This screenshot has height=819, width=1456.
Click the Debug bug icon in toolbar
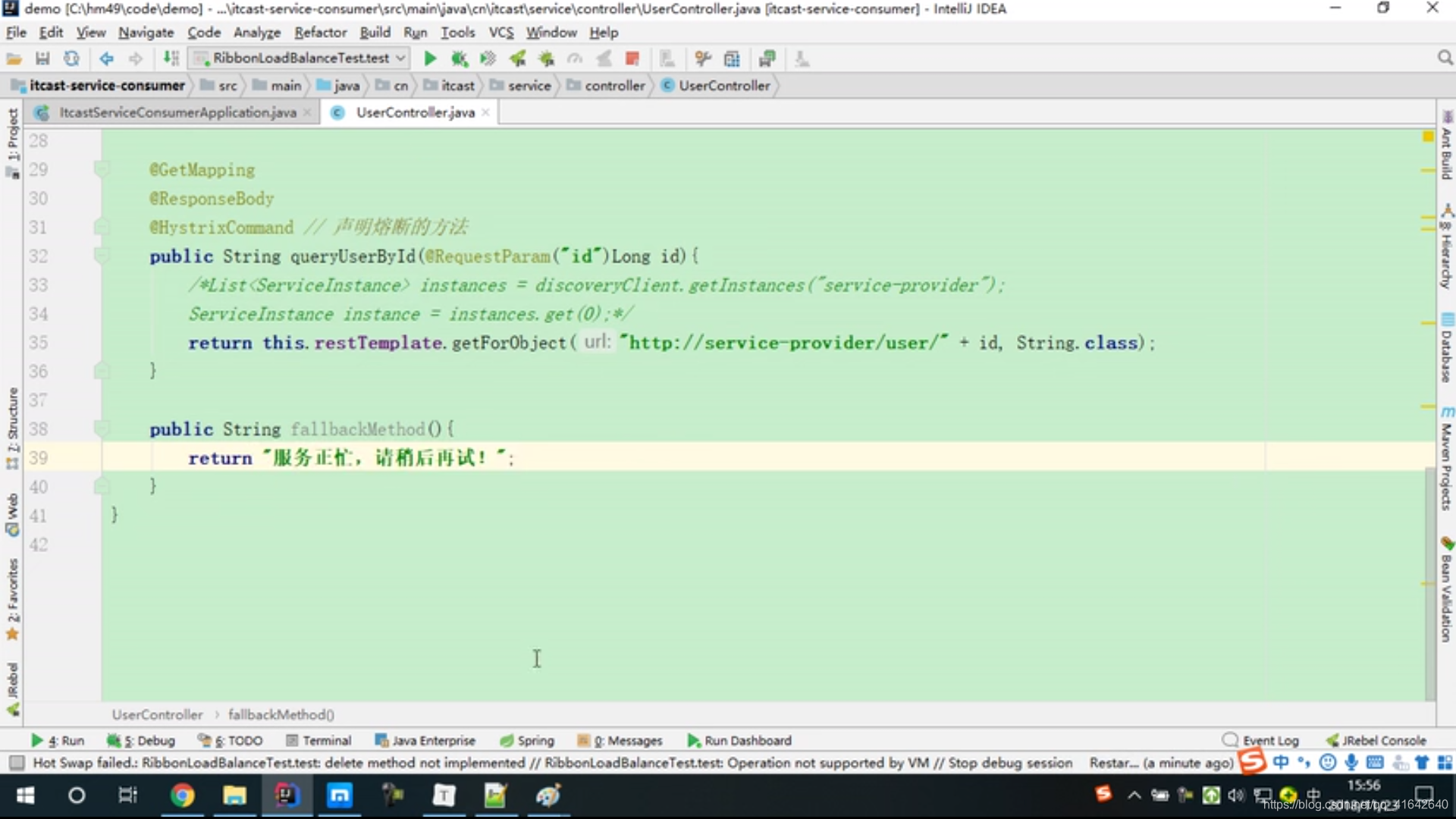[459, 58]
